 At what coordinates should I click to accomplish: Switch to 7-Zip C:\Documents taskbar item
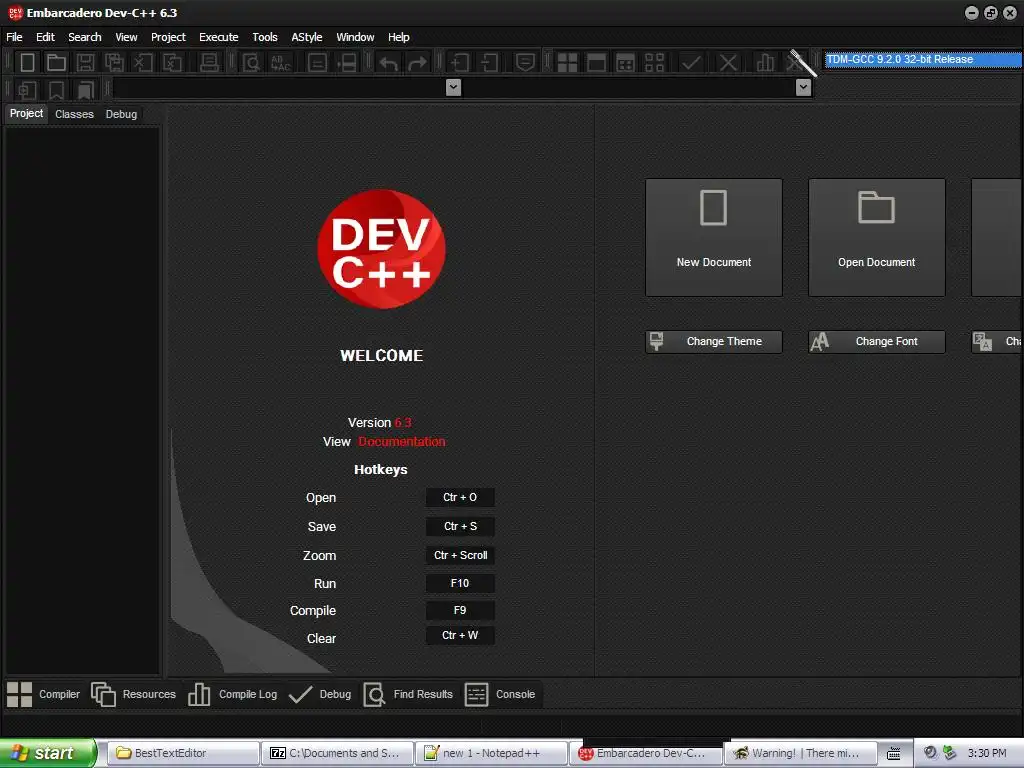click(337, 754)
